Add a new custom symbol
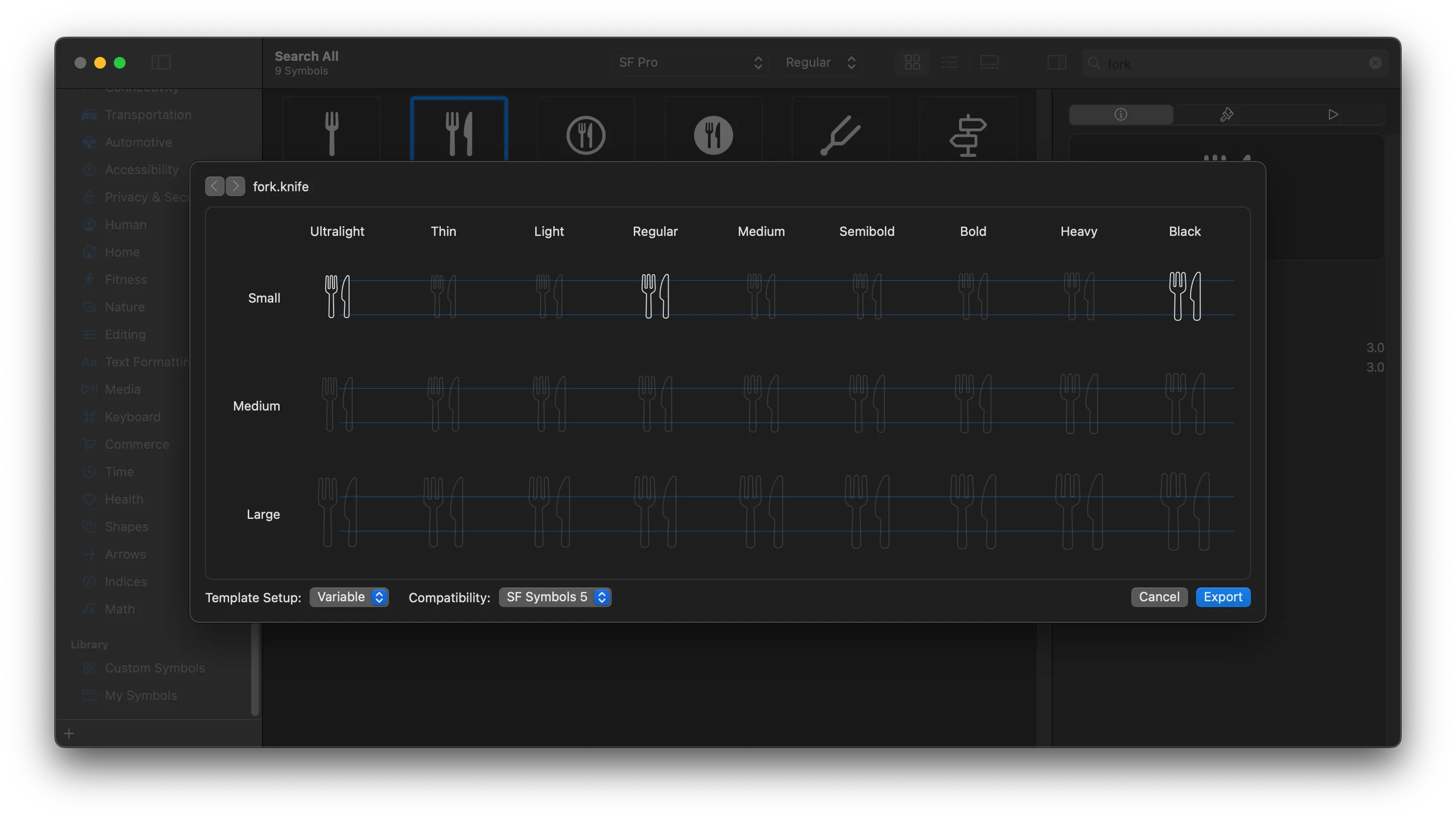The image size is (1456, 820). point(68,733)
